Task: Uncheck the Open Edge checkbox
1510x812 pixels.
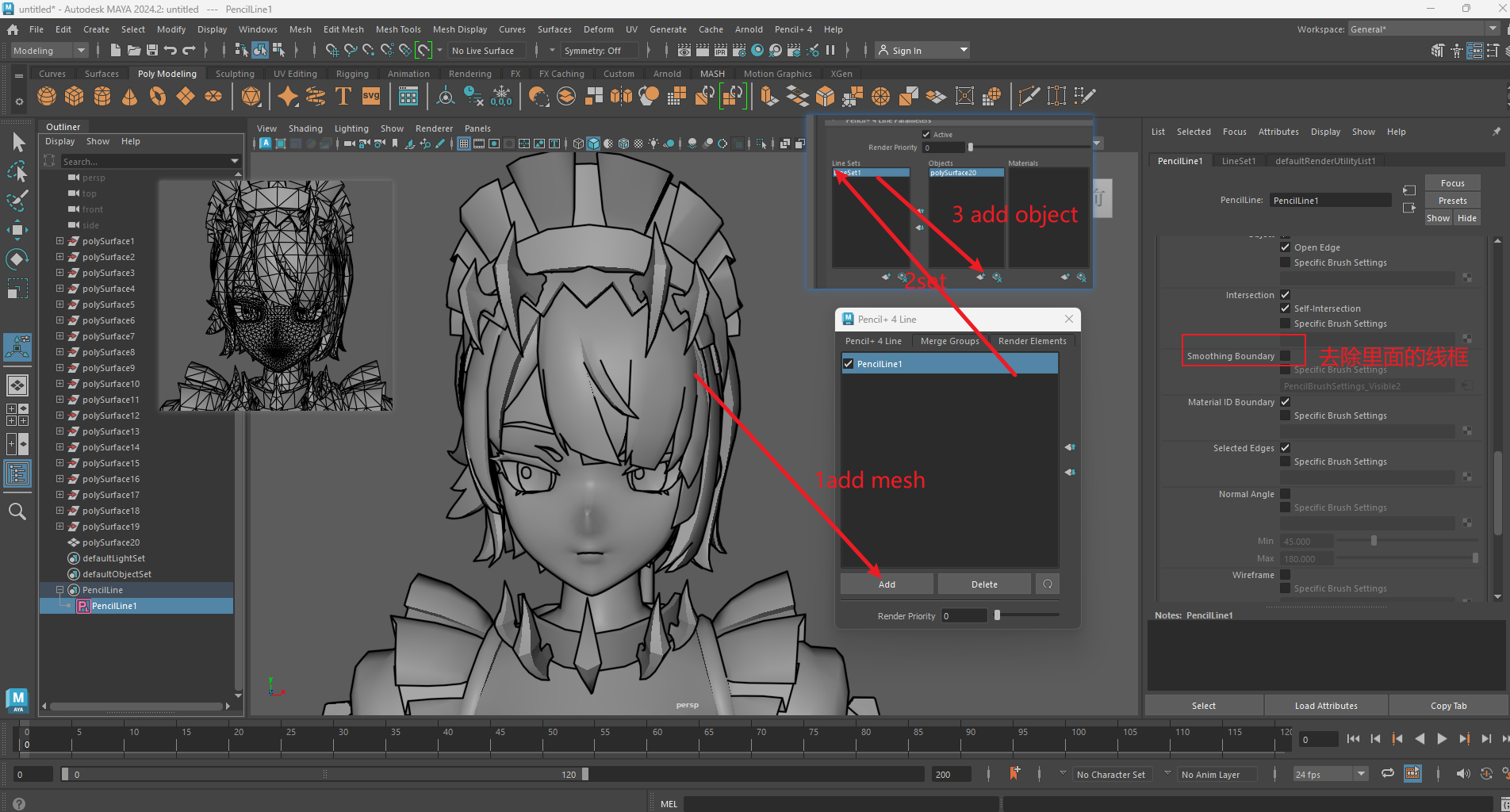Action: pyautogui.click(x=1285, y=247)
